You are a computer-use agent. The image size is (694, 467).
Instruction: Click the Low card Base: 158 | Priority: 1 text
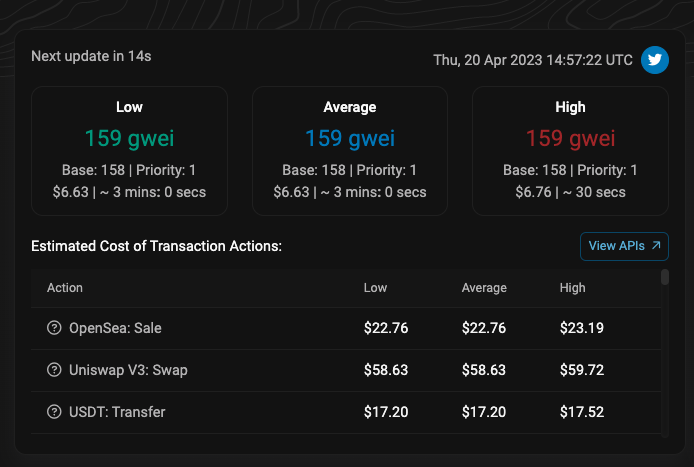point(129,170)
